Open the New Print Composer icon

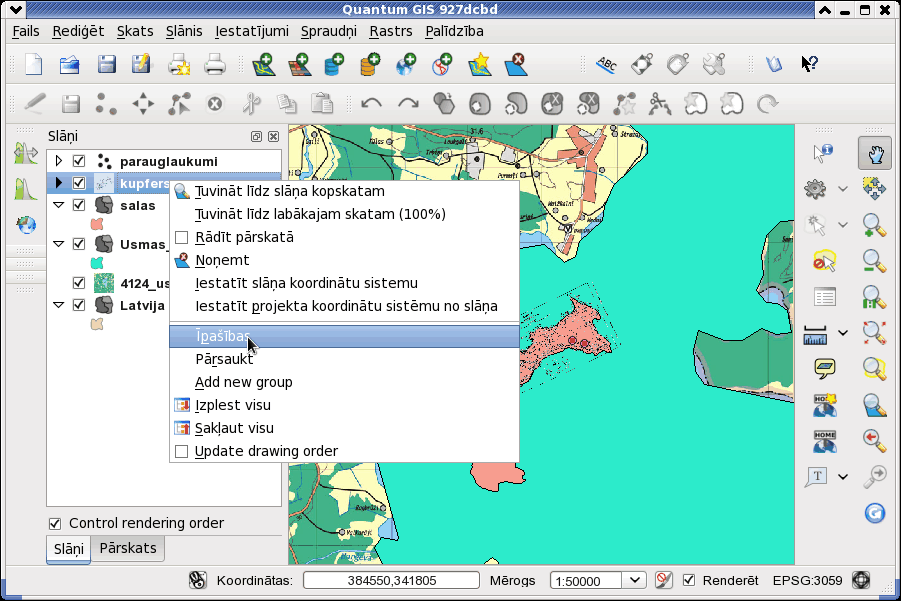point(179,64)
